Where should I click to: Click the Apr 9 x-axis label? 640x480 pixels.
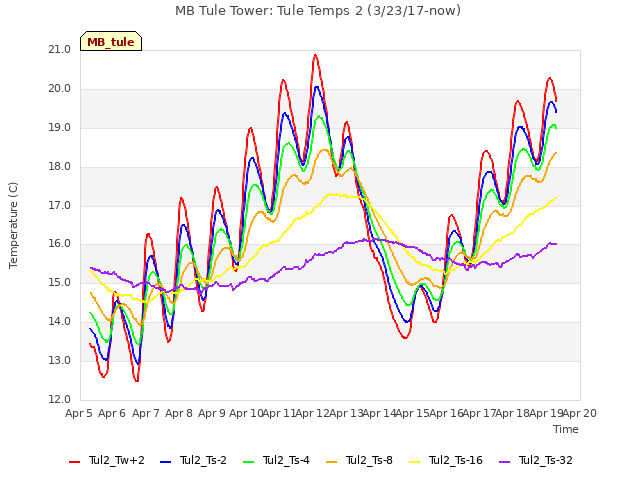(212, 413)
